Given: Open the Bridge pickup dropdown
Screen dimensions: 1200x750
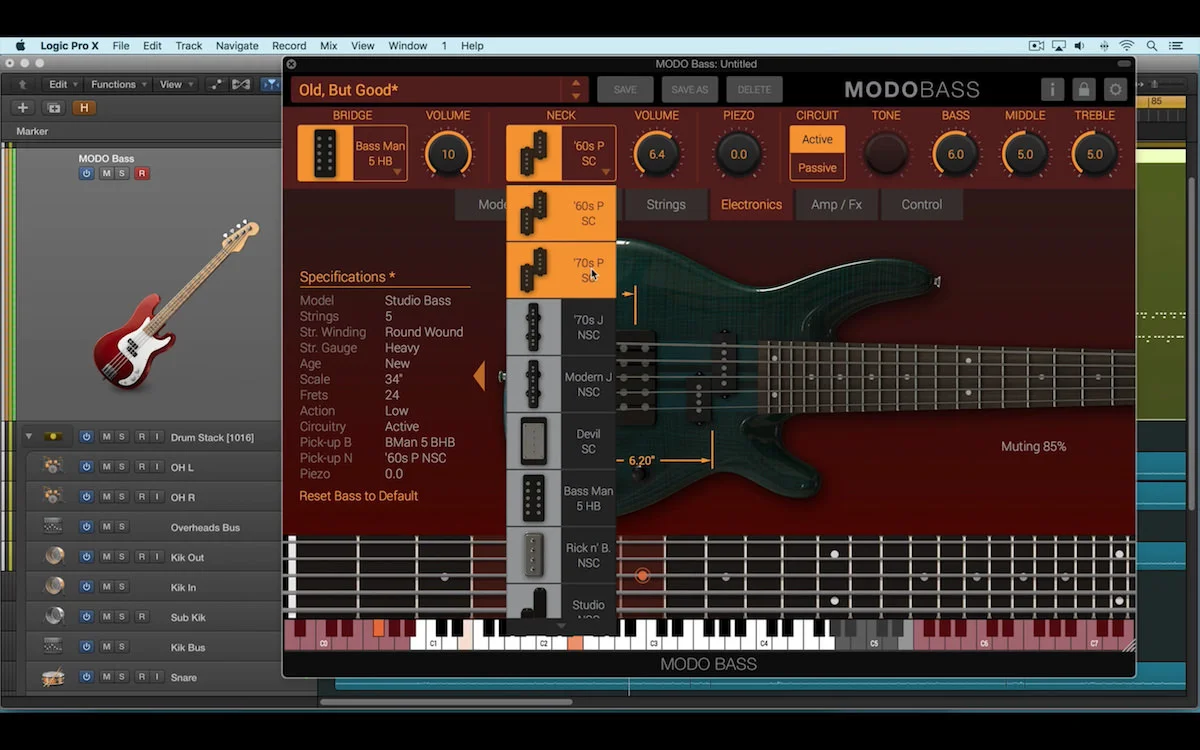Looking at the screenshot, I should point(352,153).
